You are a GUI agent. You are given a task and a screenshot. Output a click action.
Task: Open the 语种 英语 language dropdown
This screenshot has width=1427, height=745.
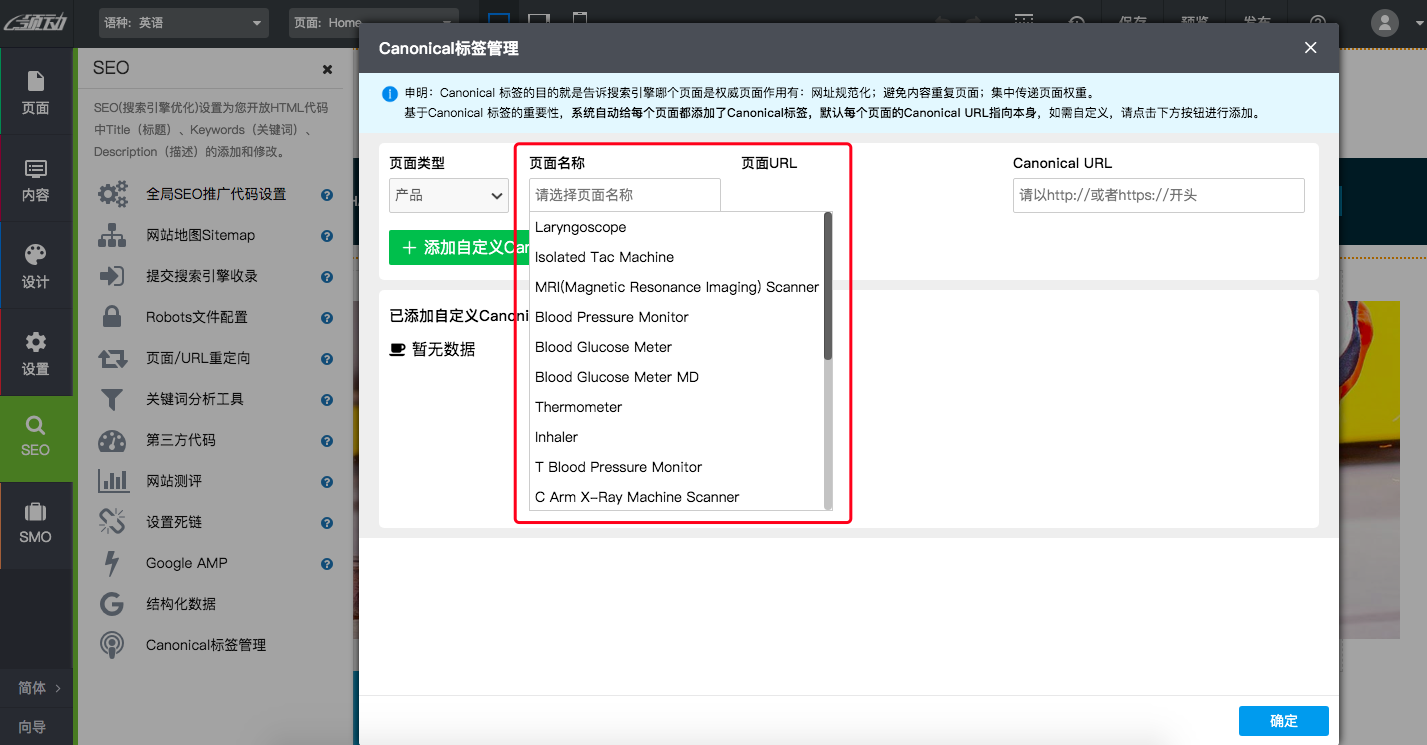click(x=184, y=22)
